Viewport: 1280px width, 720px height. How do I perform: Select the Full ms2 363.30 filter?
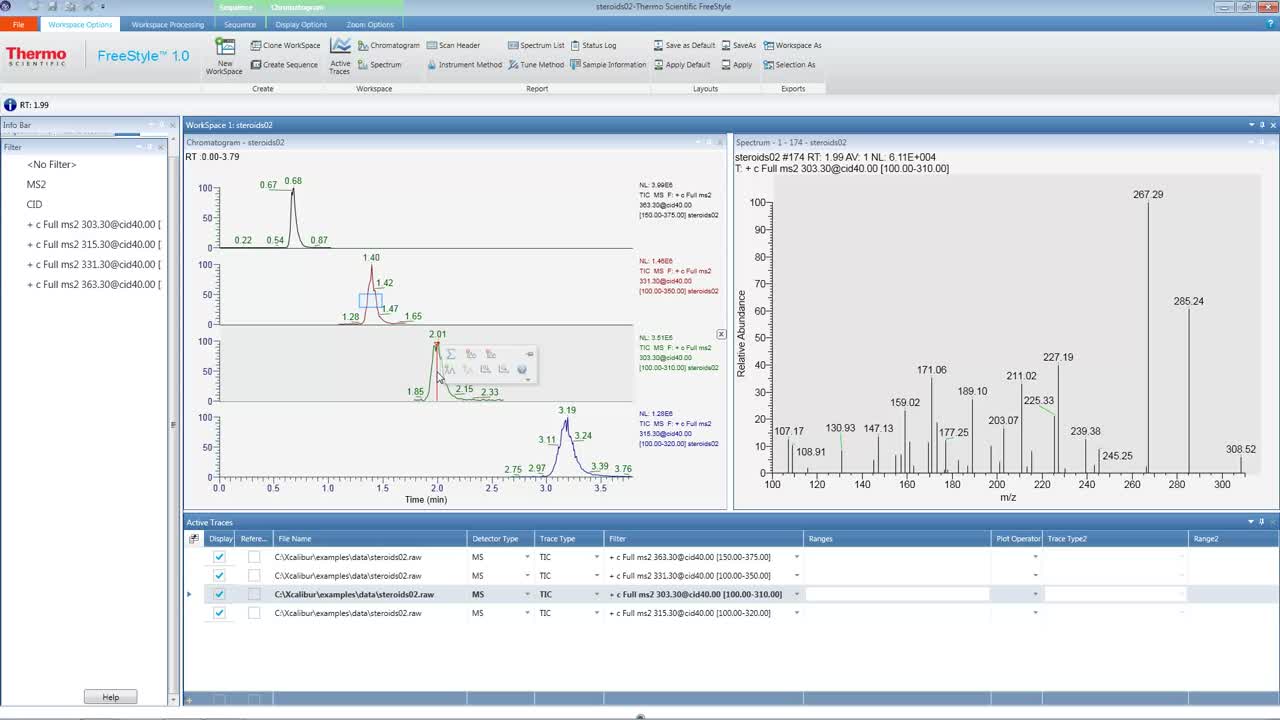[x=94, y=284]
